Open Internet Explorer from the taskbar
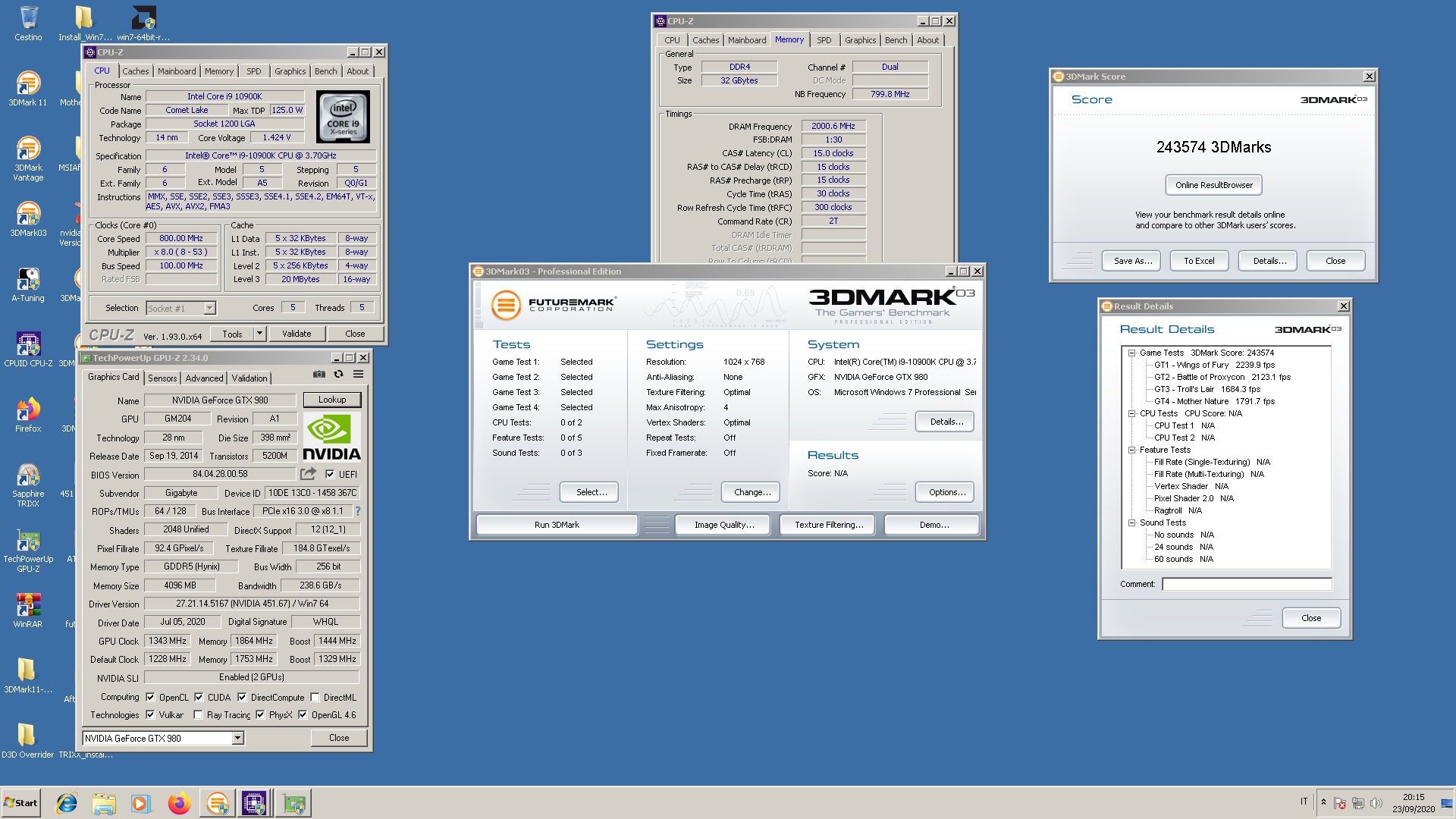This screenshot has width=1456, height=819. coord(67,803)
